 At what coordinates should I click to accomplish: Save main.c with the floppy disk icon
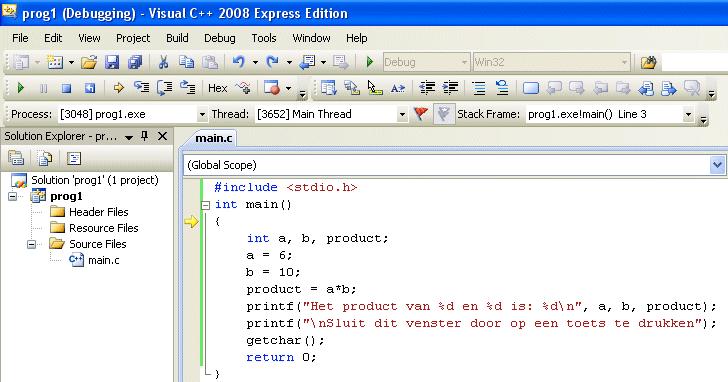[x=112, y=62]
